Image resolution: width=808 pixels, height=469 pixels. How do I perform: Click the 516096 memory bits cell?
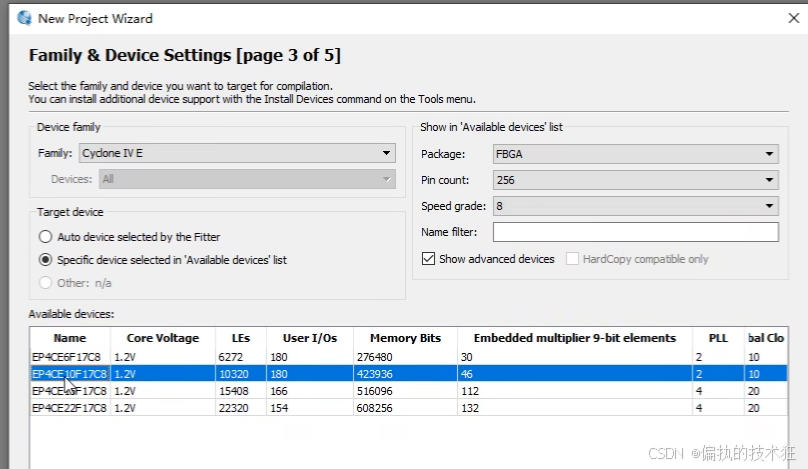[406, 391]
